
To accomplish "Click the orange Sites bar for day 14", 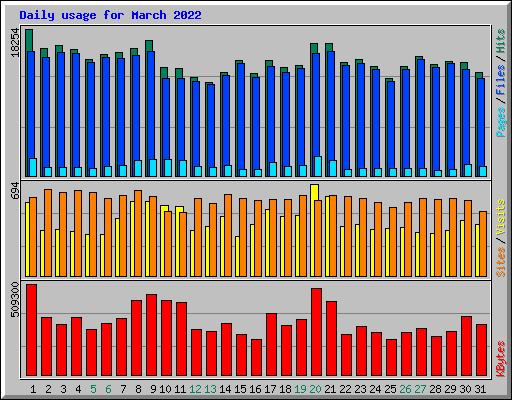I will [x=228, y=235].
